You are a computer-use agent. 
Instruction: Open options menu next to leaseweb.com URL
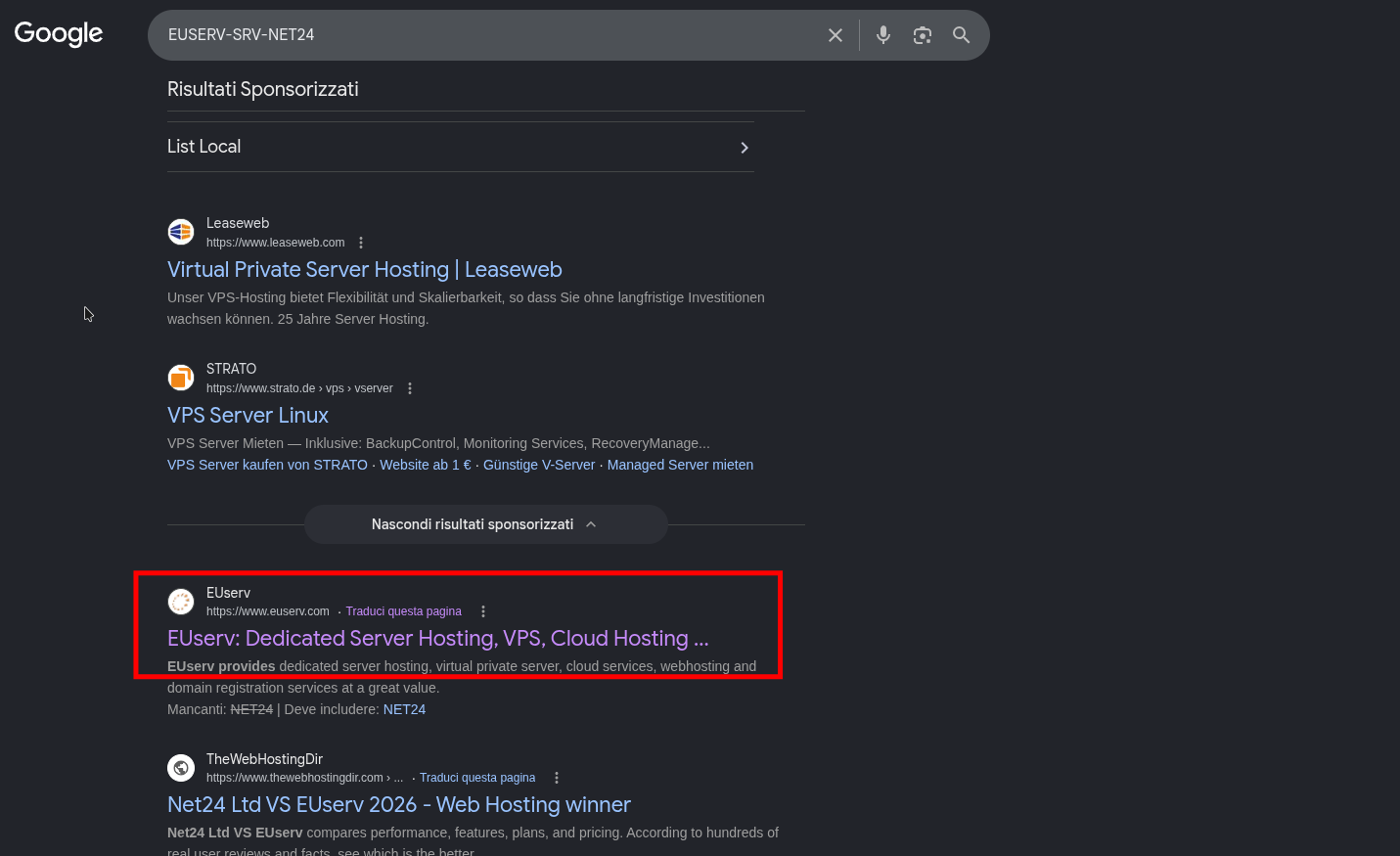tap(361, 243)
